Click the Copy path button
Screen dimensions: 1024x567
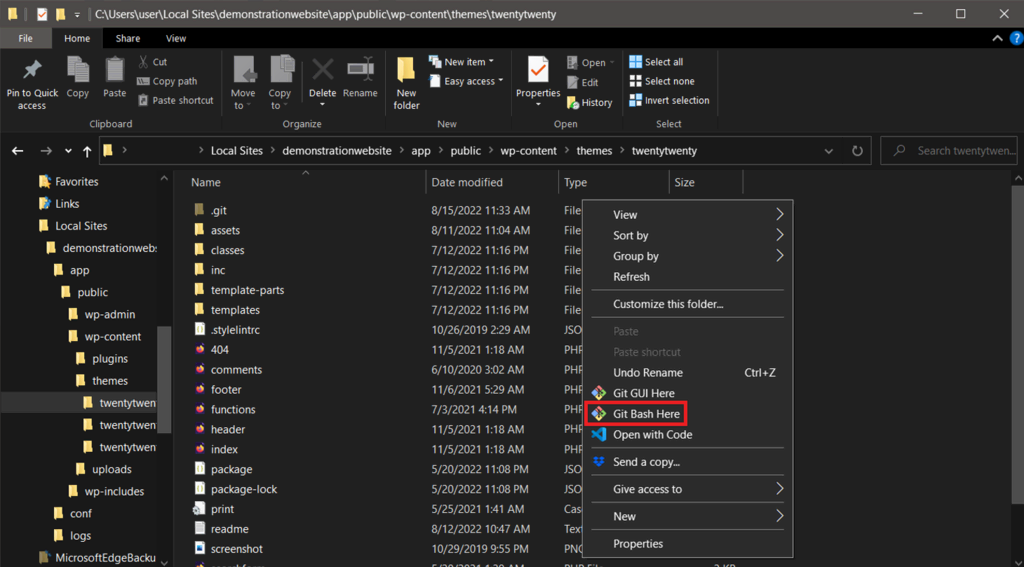(x=174, y=81)
